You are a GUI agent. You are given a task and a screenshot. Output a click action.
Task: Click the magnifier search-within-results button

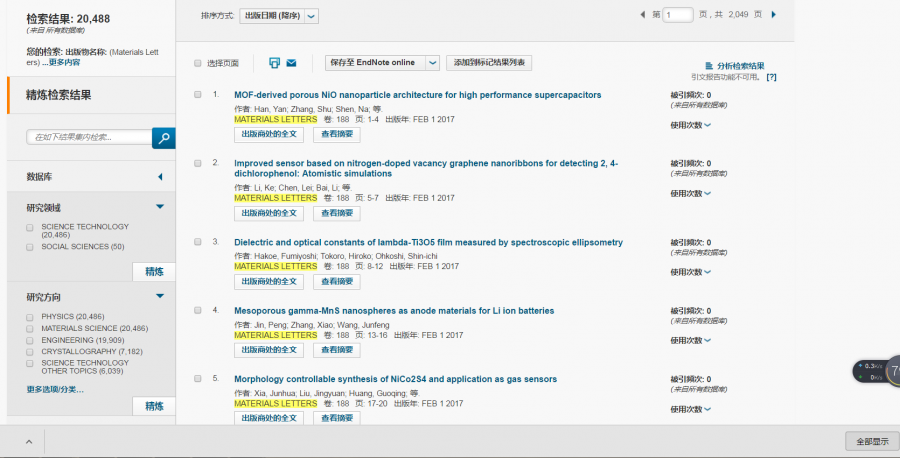[x=164, y=138]
